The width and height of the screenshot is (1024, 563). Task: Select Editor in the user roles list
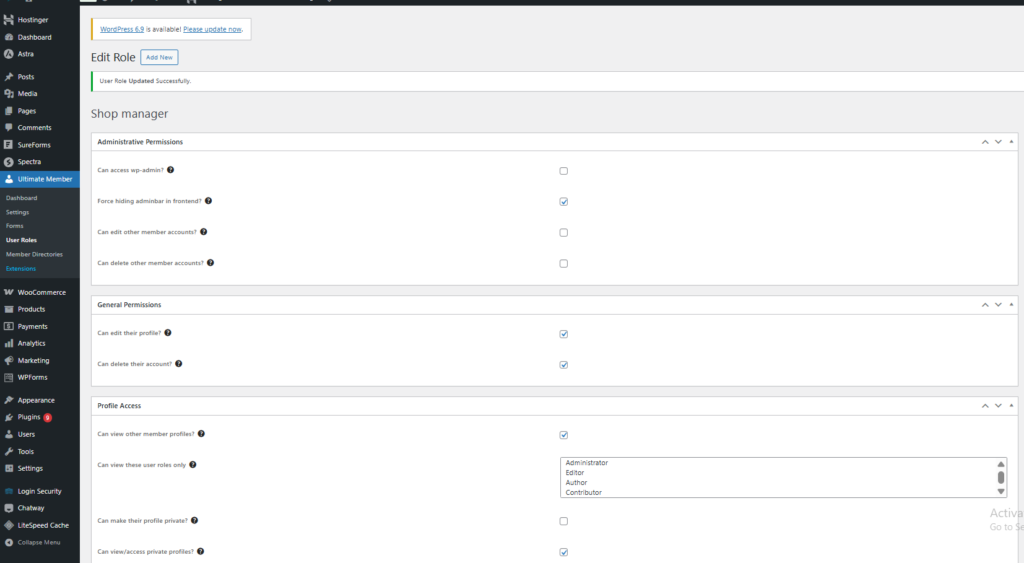coord(574,473)
